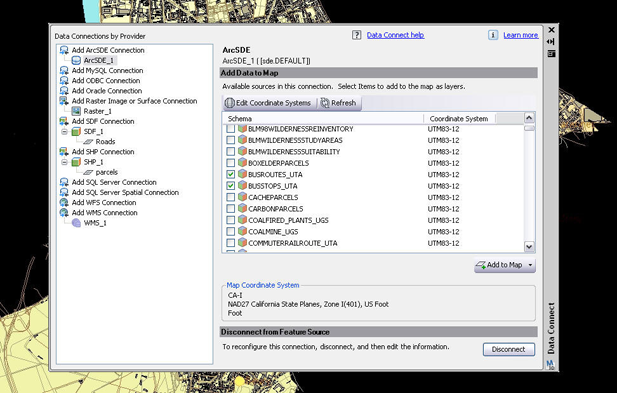
Task: Uncheck the BUSROUTES_UTA checkbox
Action: (x=231, y=174)
